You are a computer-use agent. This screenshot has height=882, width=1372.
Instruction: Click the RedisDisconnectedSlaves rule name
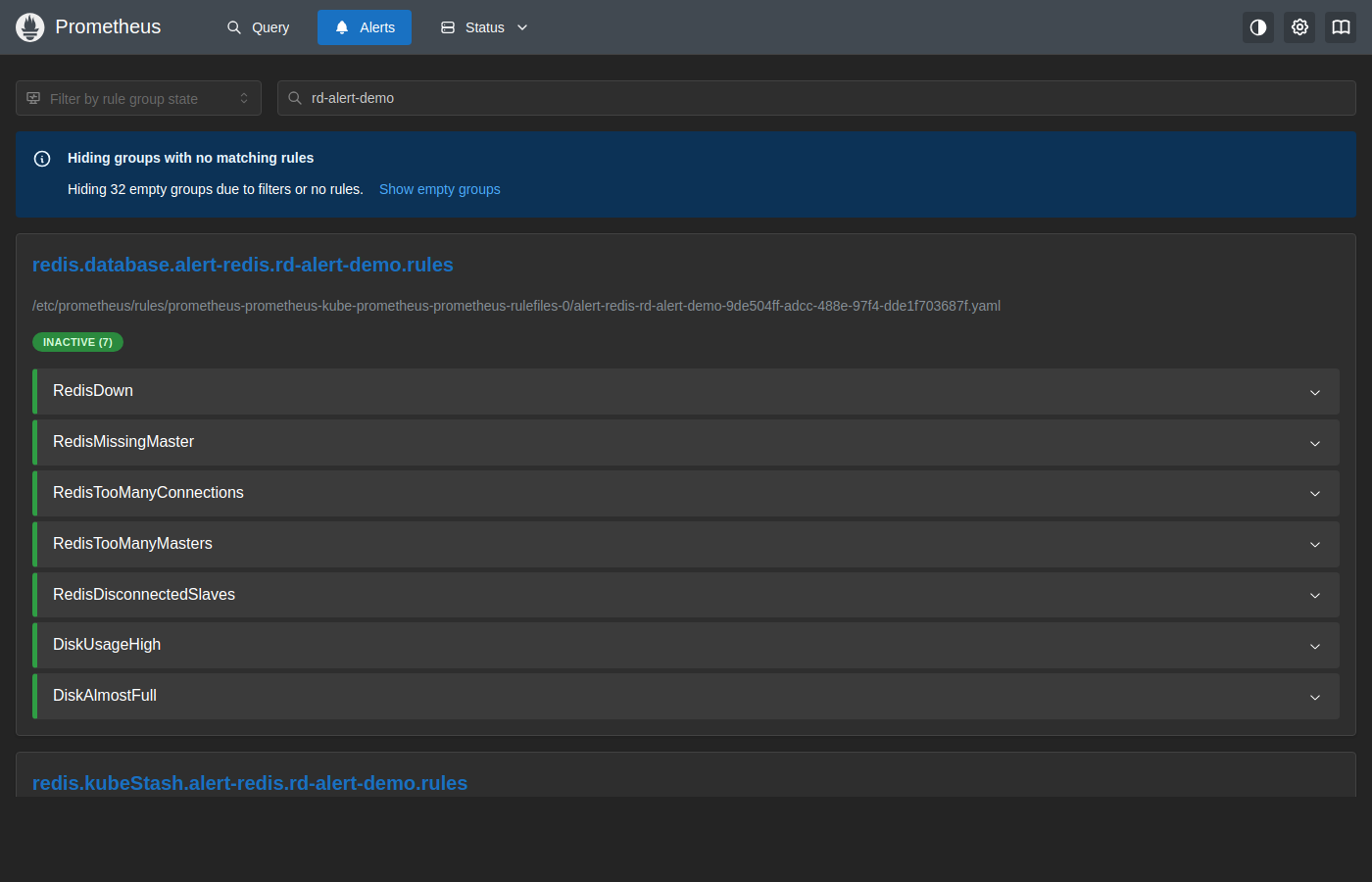click(144, 595)
